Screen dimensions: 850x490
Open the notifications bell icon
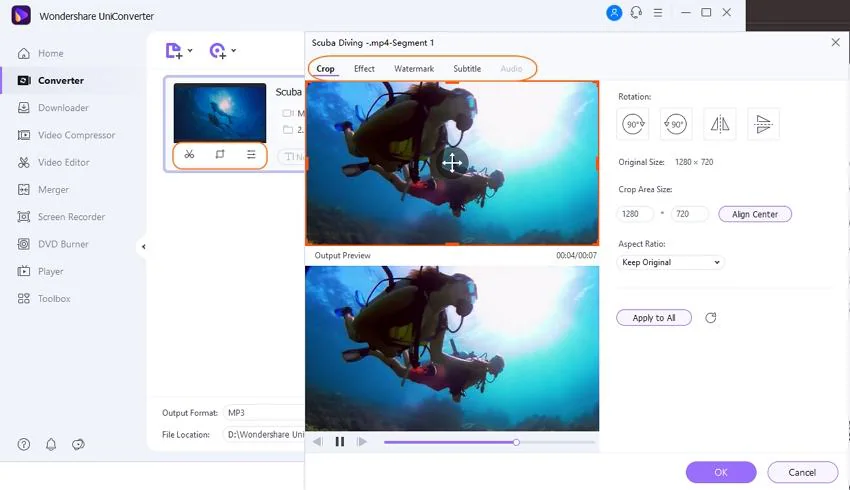51,444
